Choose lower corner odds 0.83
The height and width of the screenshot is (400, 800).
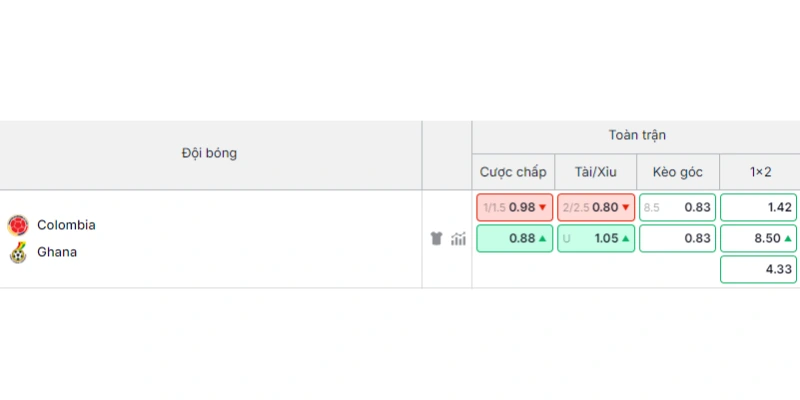pyautogui.click(x=678, y=238)
